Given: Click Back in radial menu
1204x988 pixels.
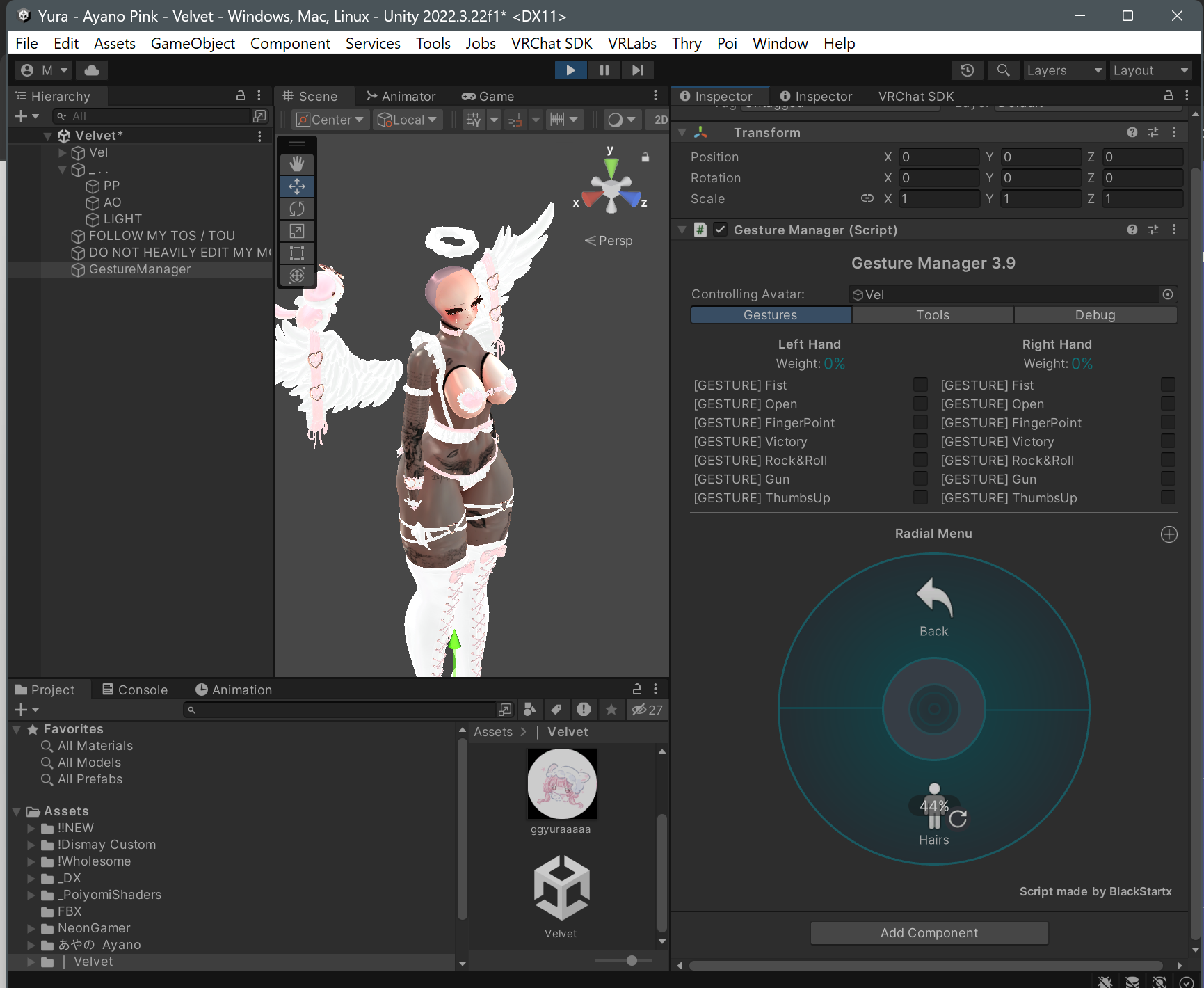Looking at the screenshot, I should coord(933,609).
